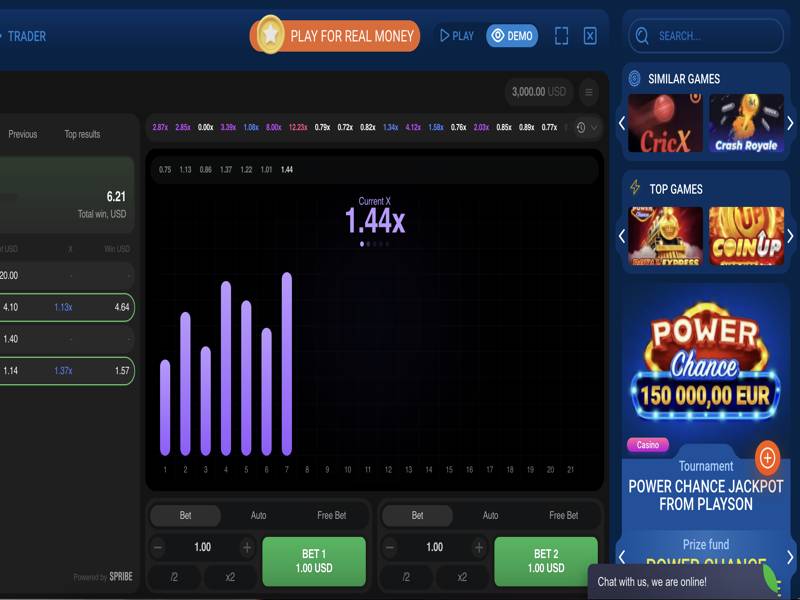Close the game with X icon
Viewport: 800px width, 600px height.
(x=590, y=36)
